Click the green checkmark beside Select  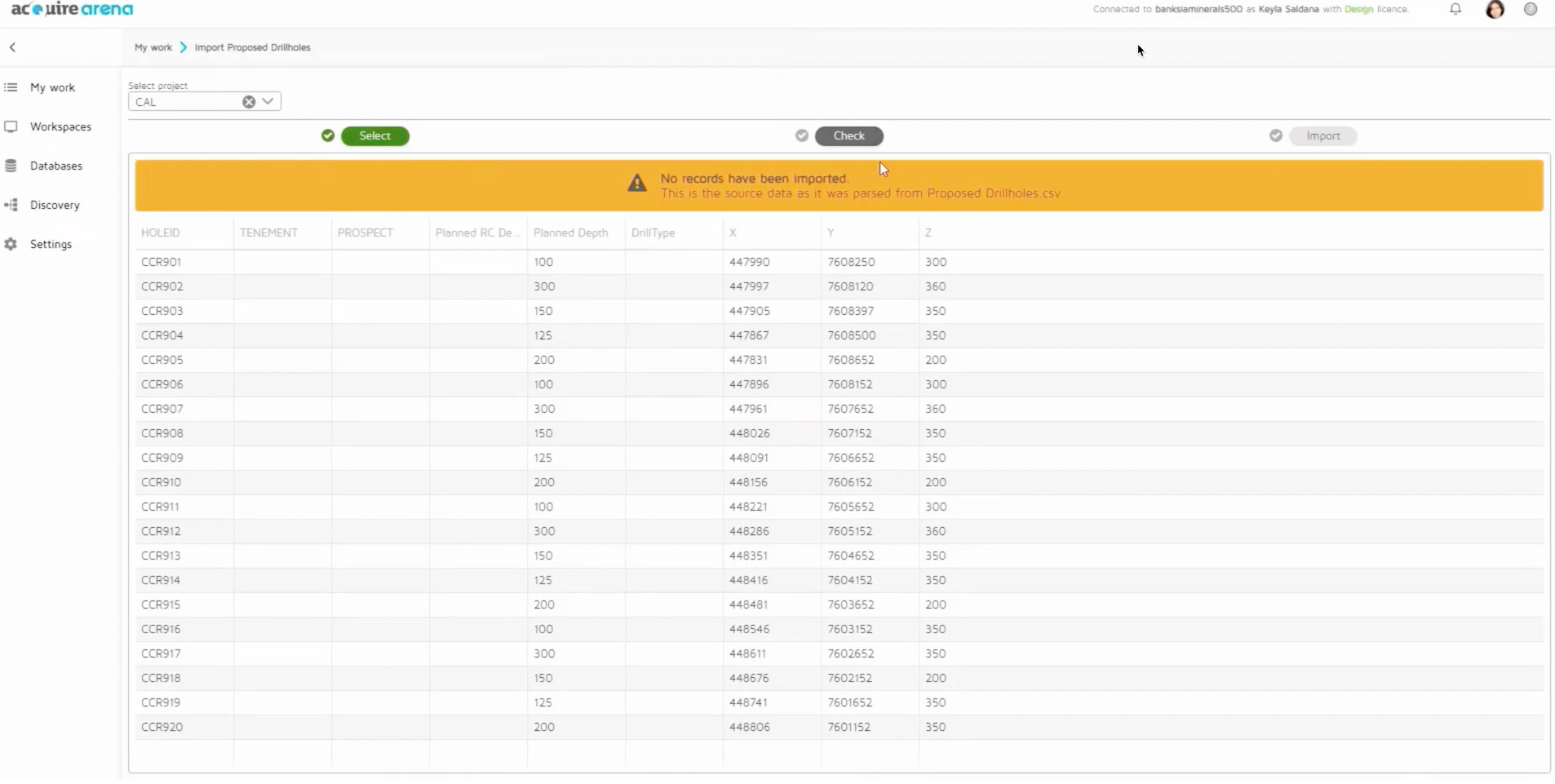click(328, 135)
